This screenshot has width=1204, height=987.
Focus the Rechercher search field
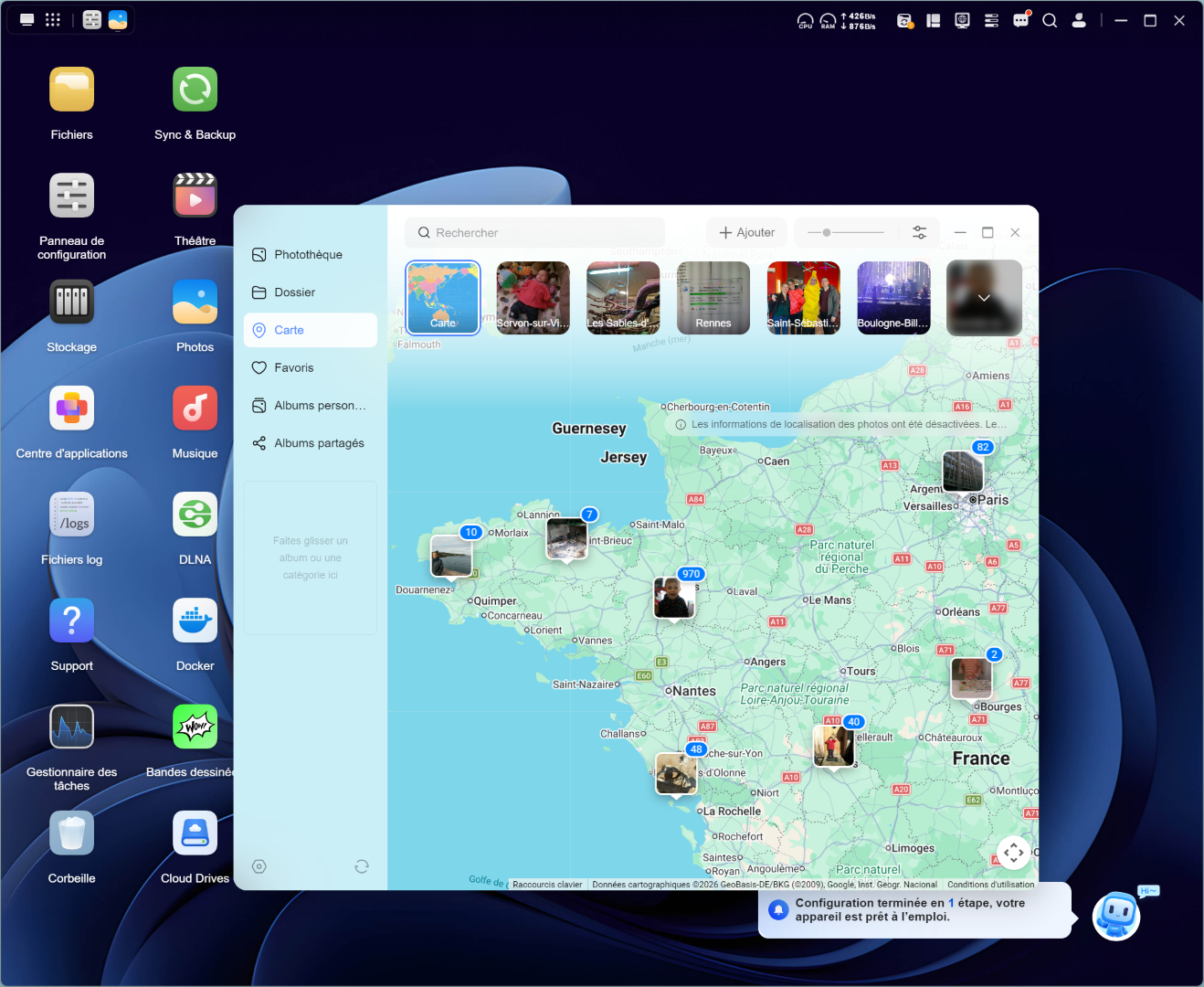[534, 232]
